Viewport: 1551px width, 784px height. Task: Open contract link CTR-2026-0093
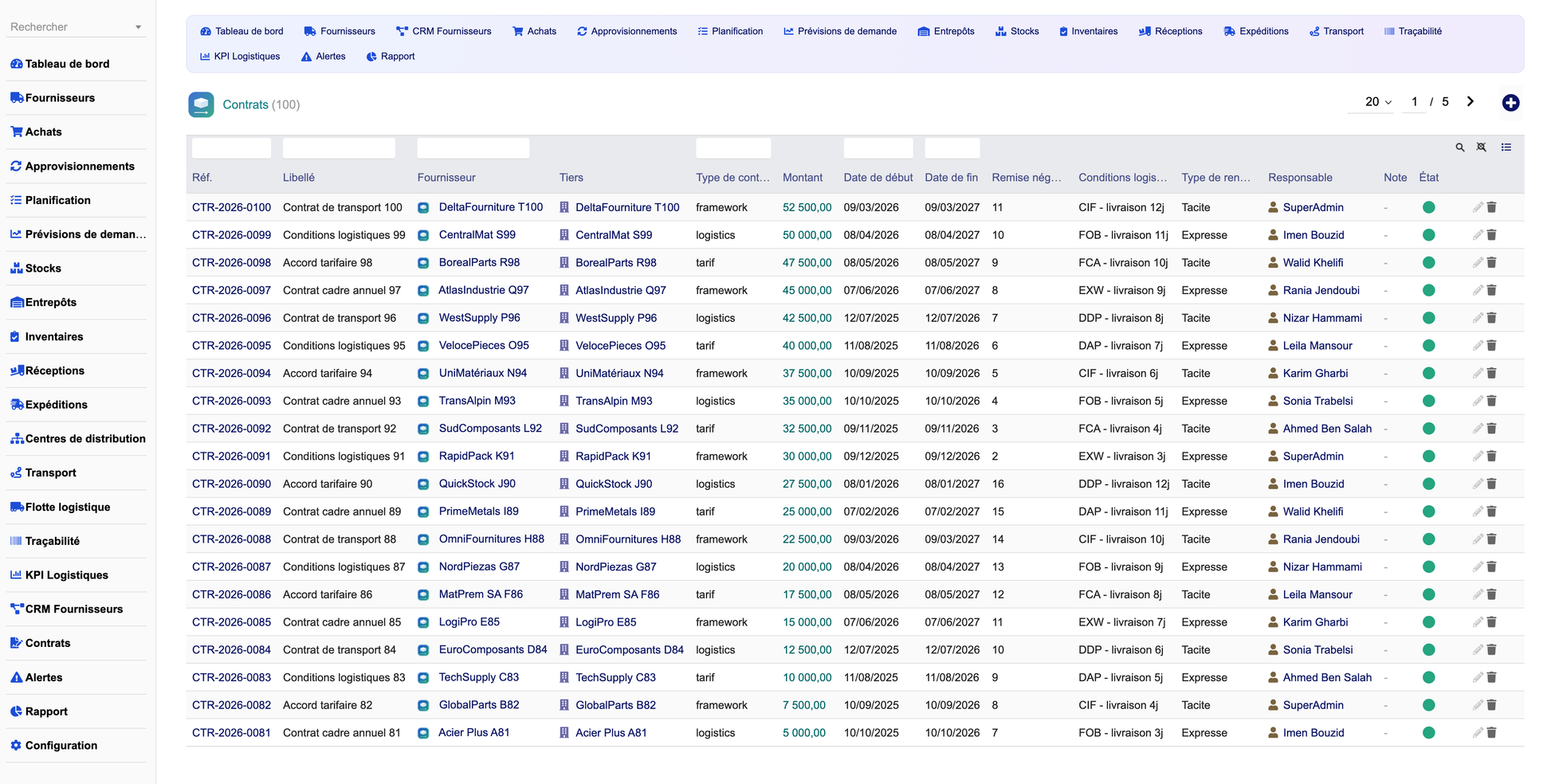(231, 401)
